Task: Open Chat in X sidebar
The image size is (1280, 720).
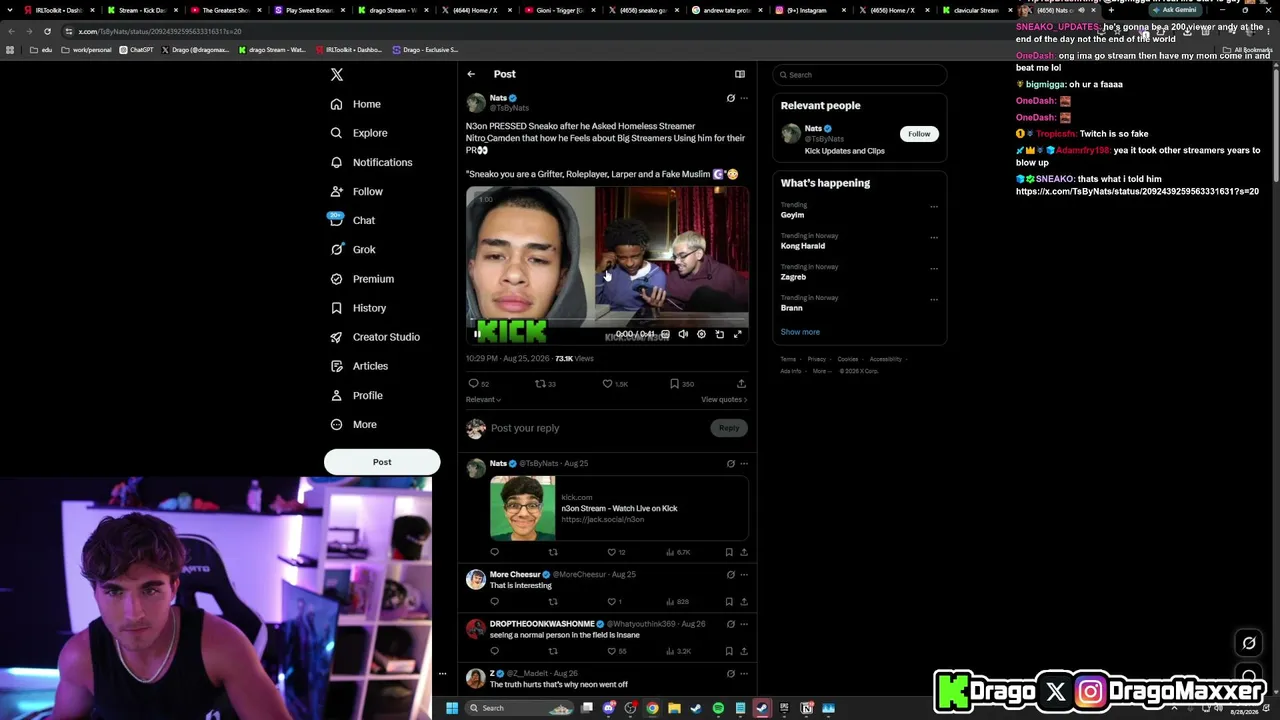Action: [x=352, y=220]
